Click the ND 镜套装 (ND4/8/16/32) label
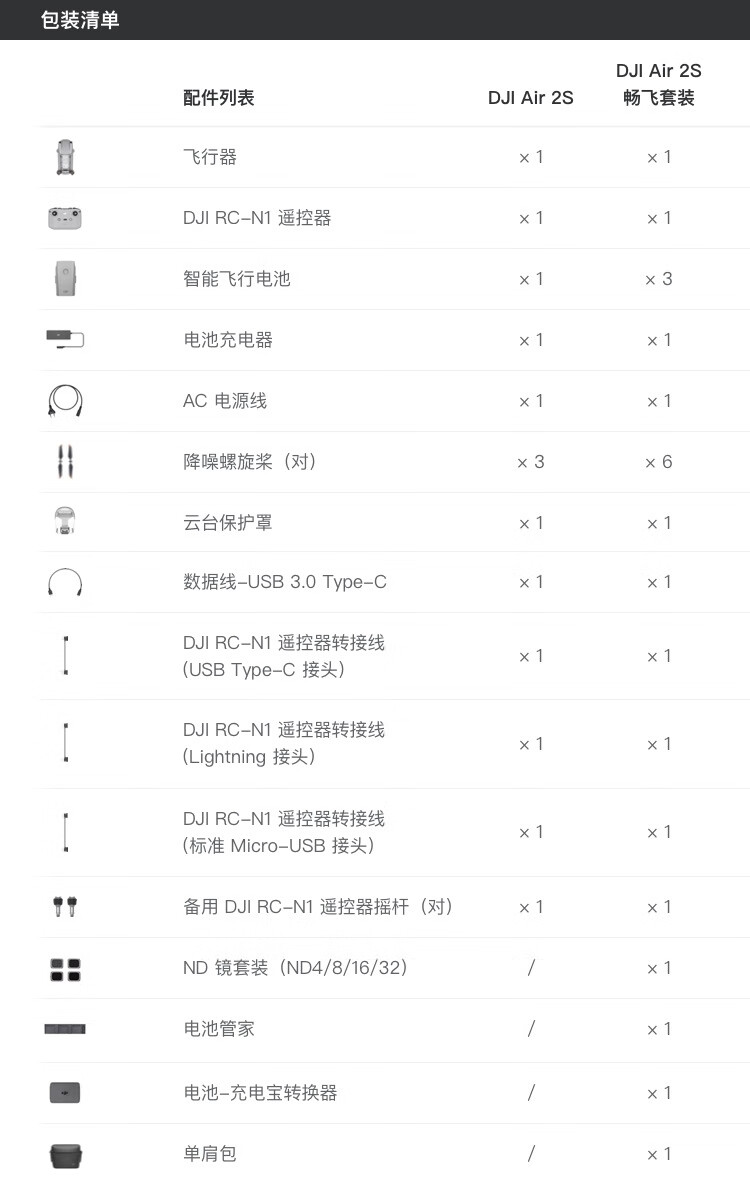The width and height of the screenshot is (750, 1200). coord(295,968)
